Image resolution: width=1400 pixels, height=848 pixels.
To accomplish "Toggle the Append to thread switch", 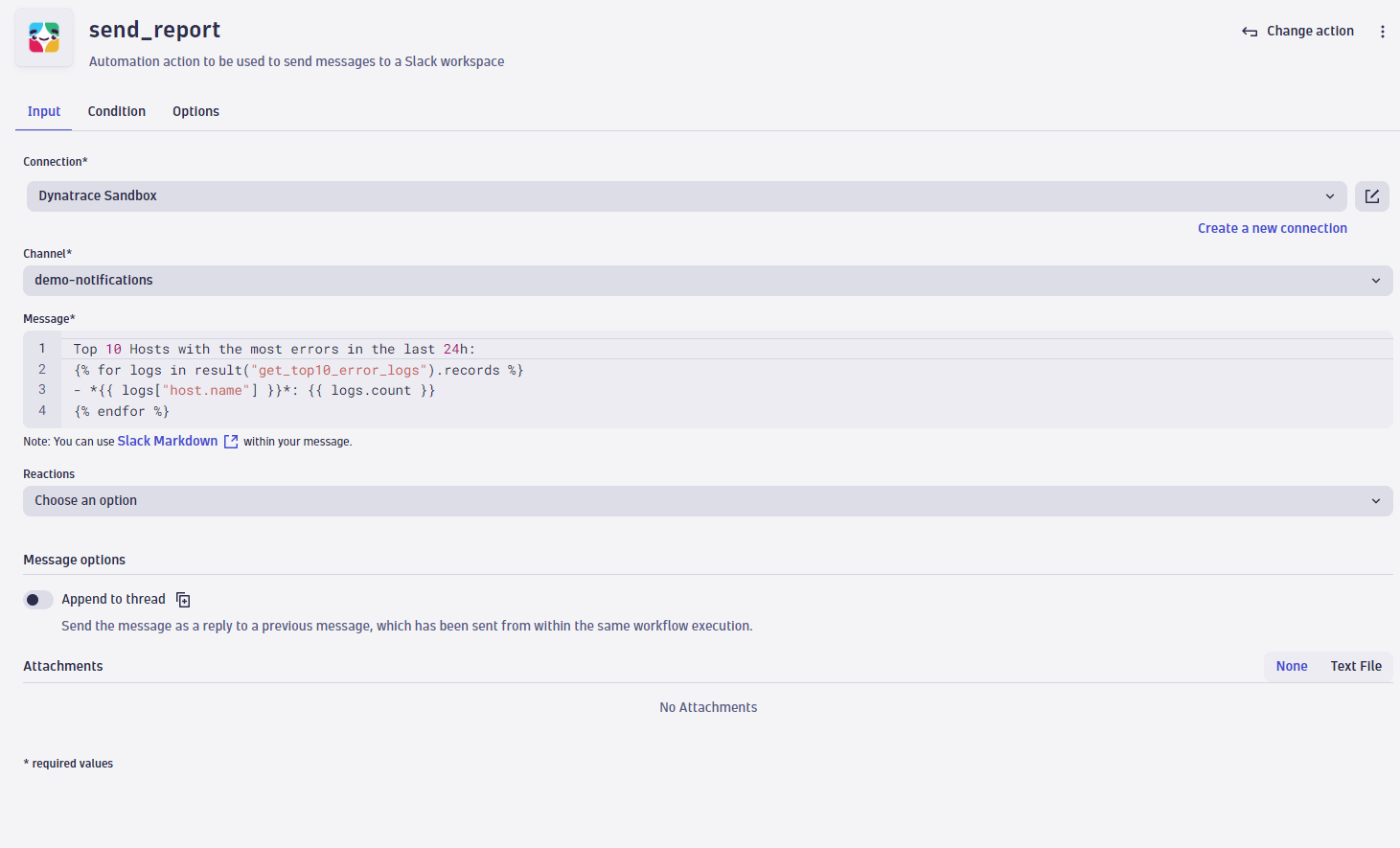I will (38, 600).
